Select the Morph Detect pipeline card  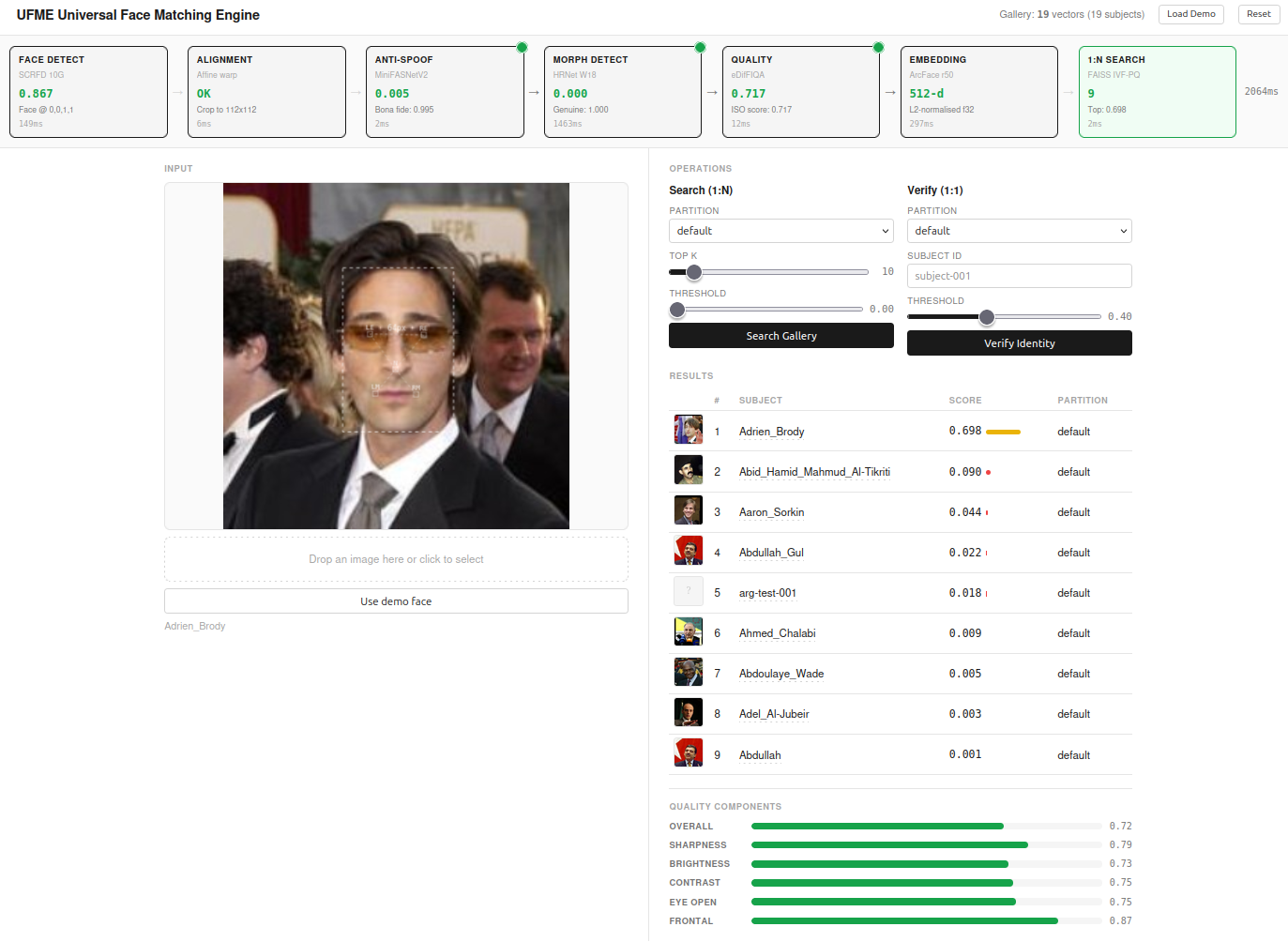coord(623,92)
